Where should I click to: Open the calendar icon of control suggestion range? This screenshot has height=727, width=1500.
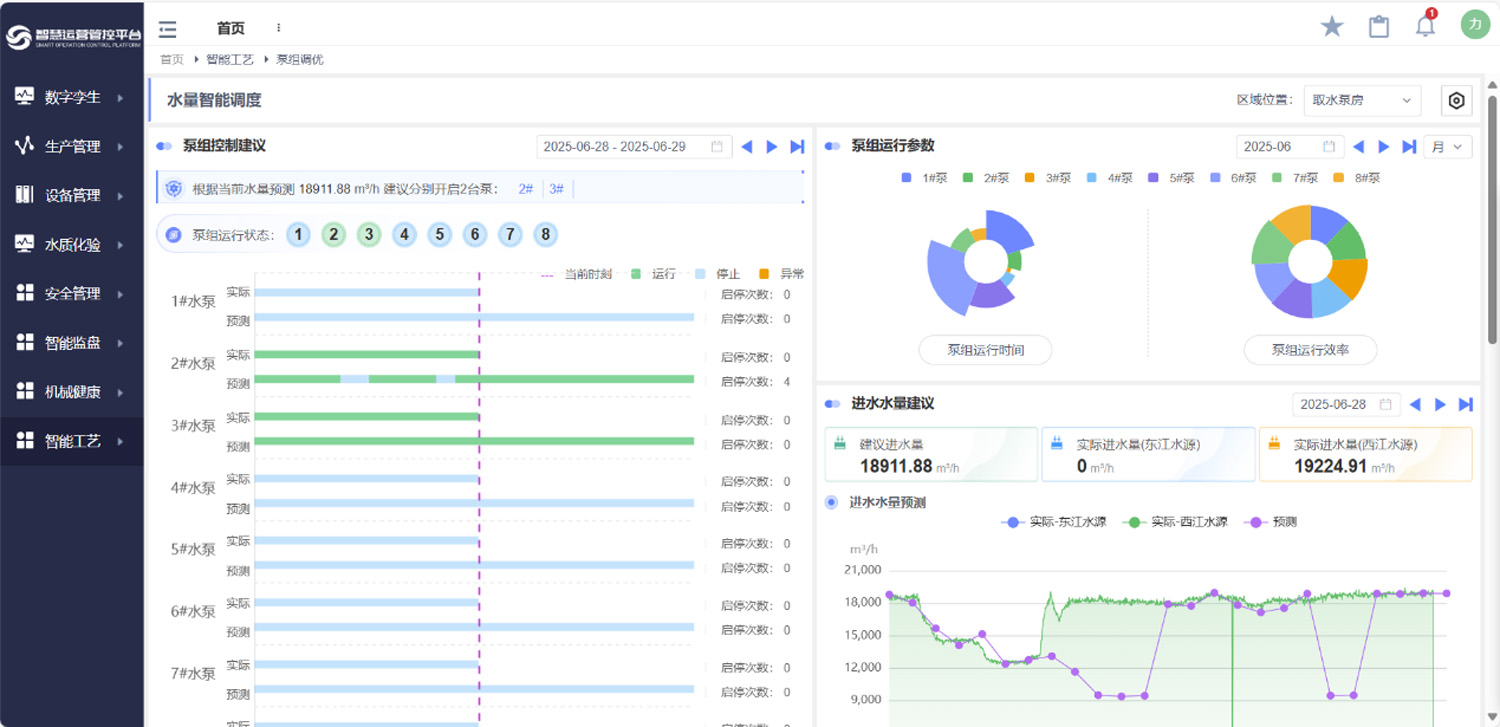[717, 147]
